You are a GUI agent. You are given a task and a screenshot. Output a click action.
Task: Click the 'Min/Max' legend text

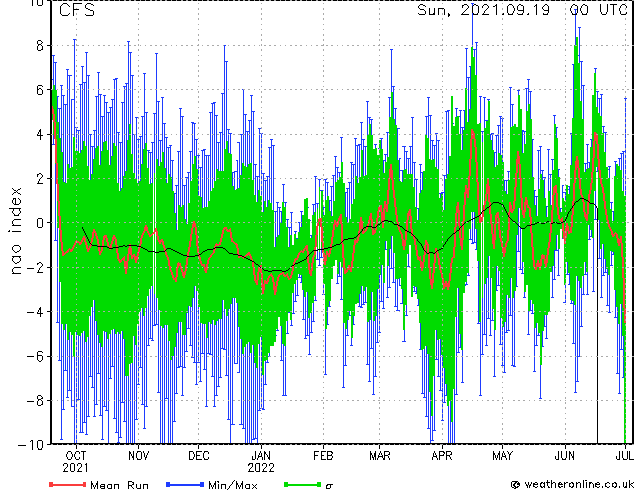232,485
